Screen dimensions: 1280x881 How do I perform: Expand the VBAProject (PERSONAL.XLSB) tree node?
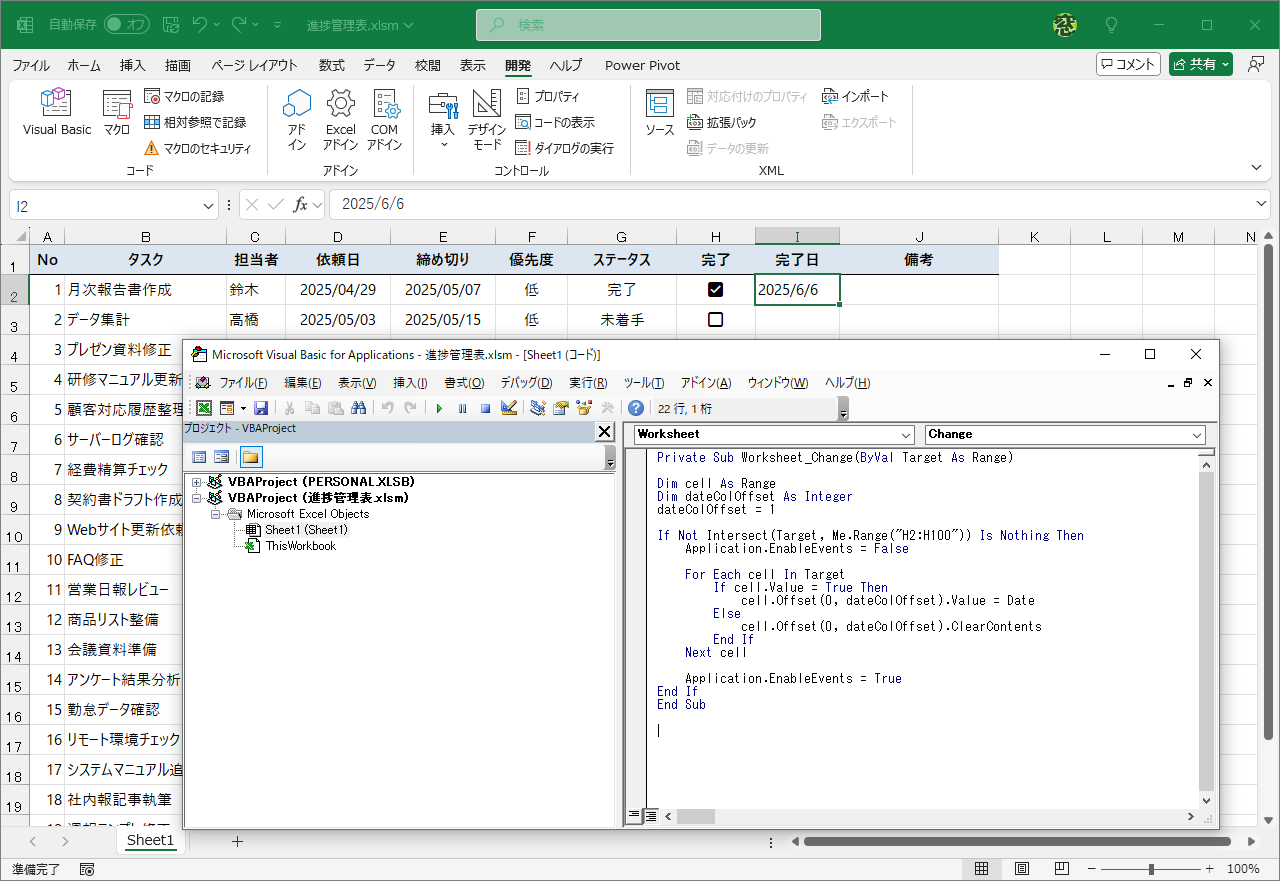click(197, 482)
